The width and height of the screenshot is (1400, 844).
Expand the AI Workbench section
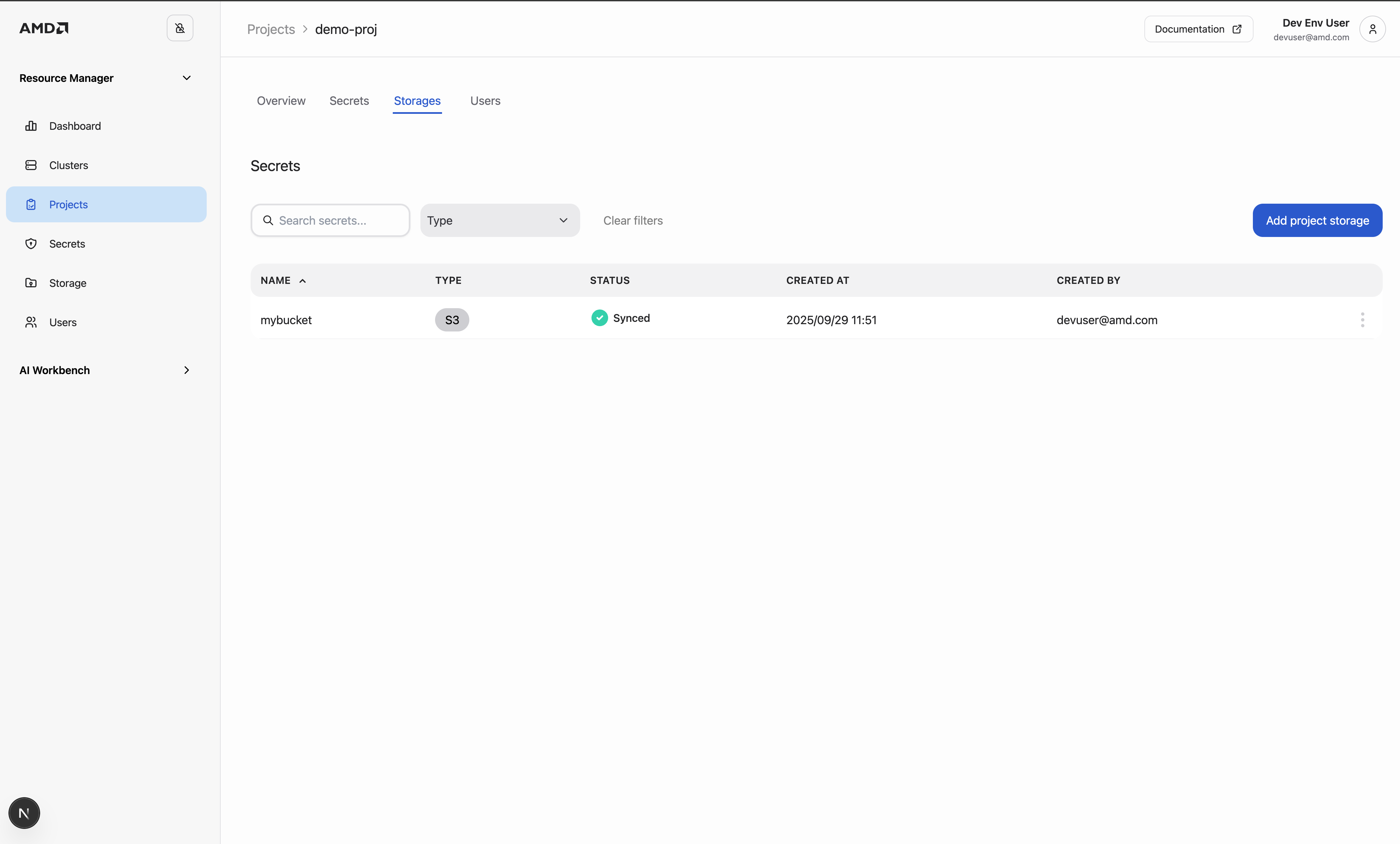coord(186,370)
